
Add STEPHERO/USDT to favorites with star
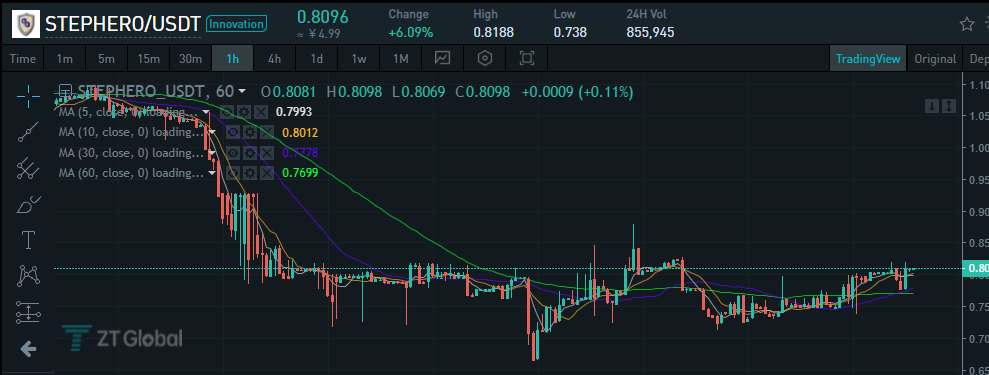click(966, 24)
